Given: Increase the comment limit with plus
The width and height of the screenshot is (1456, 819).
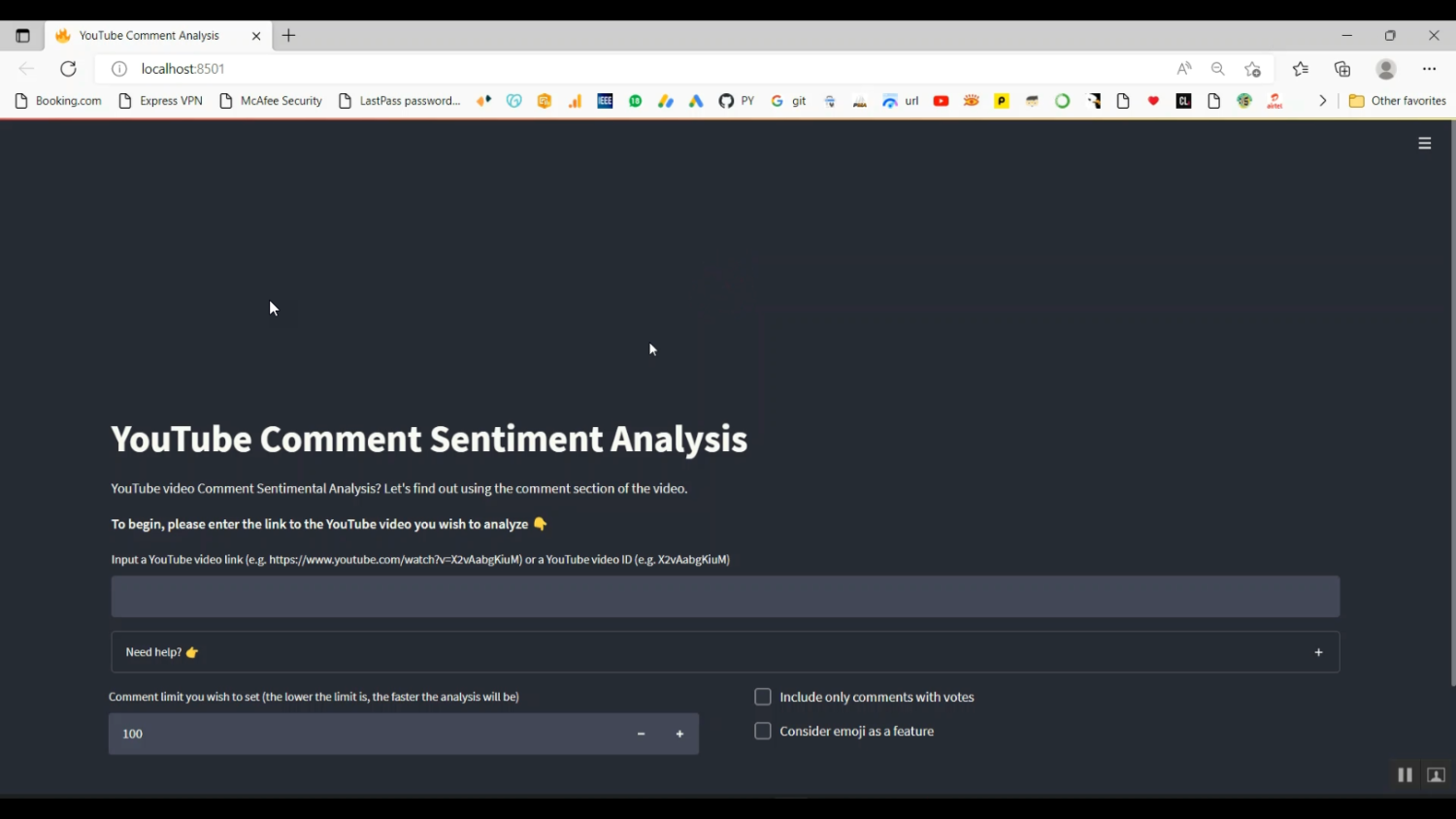Looking at the screenshot, I should [x=679, y=735].
